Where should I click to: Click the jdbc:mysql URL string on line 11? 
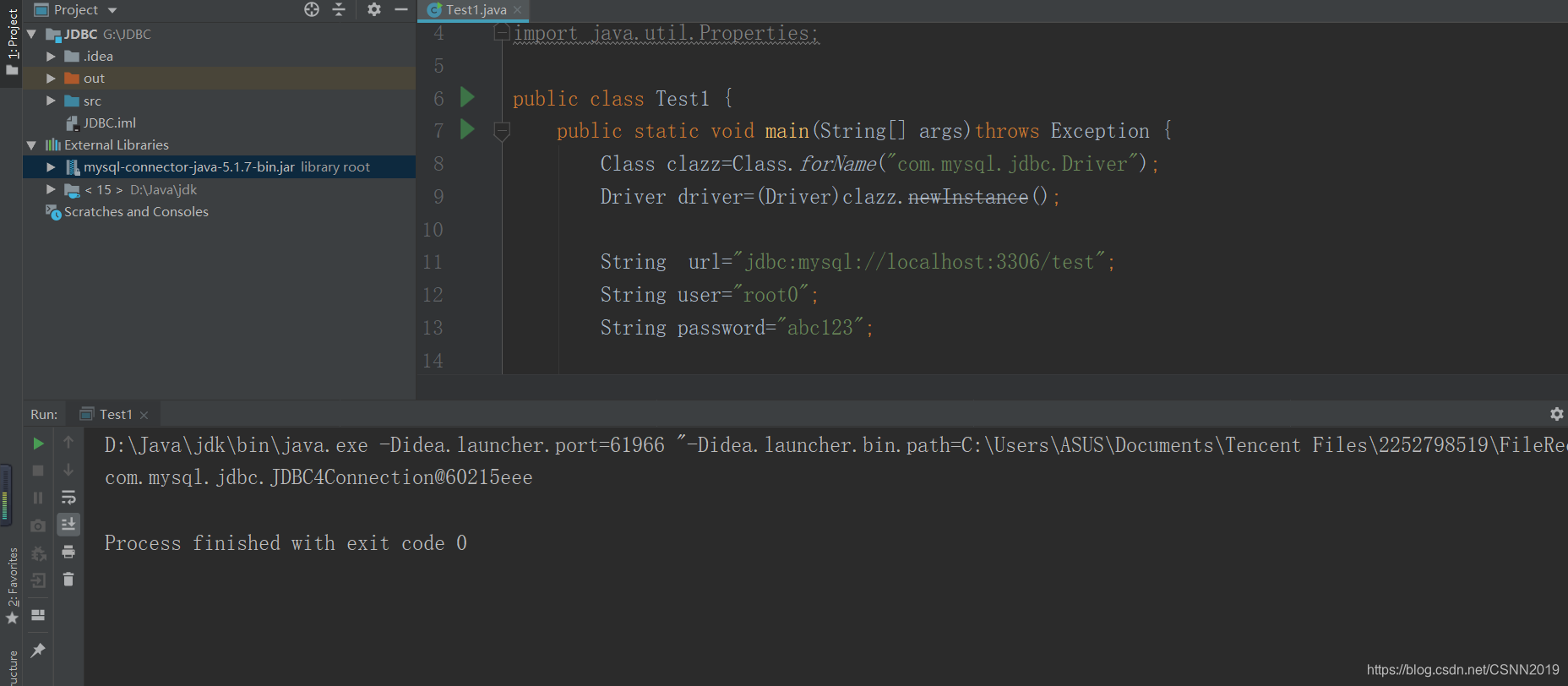pyautogui.click(x=919, y=262)
